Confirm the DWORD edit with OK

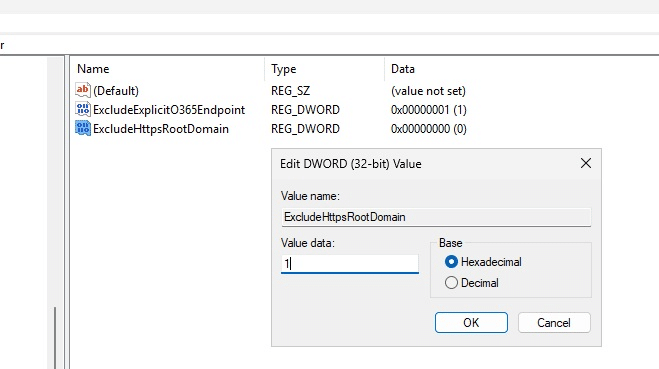point(471,322)
